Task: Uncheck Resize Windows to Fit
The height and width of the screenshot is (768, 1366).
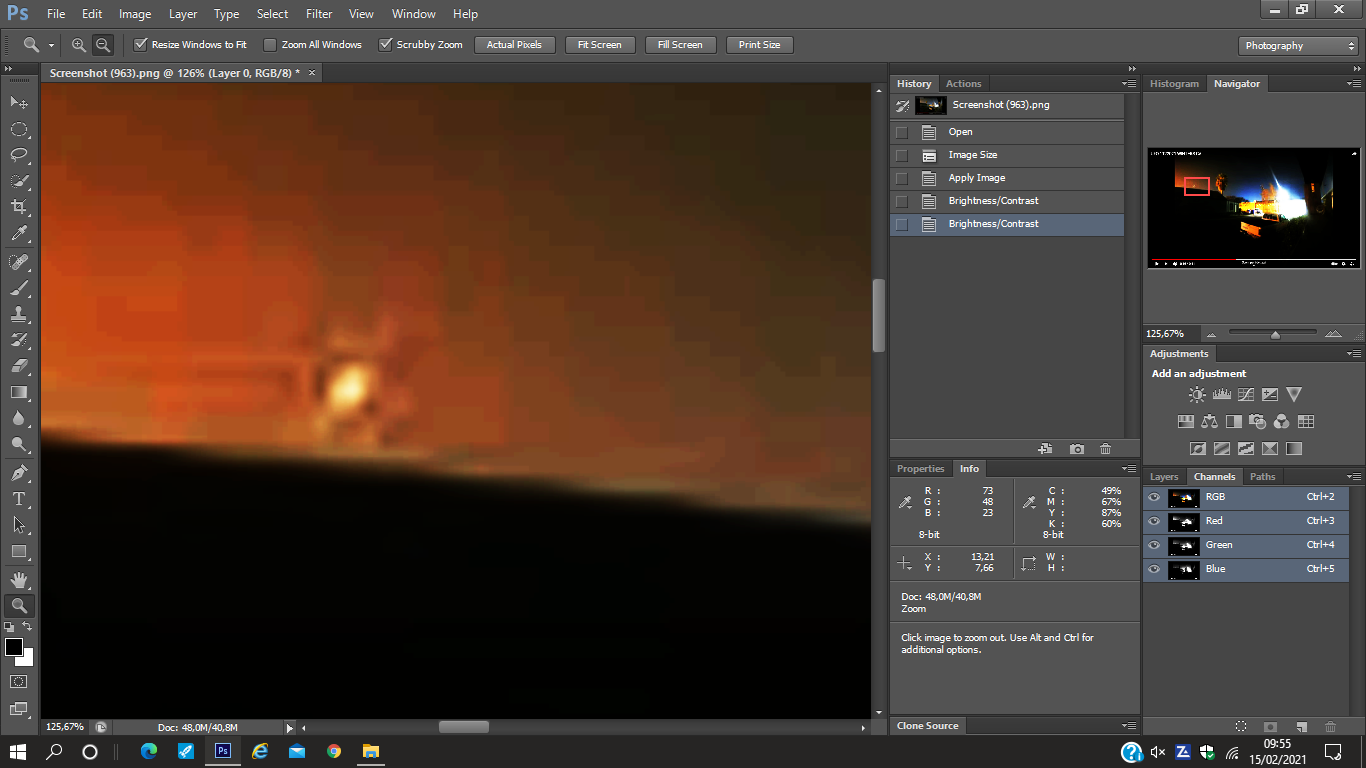Action: [141, 45]
